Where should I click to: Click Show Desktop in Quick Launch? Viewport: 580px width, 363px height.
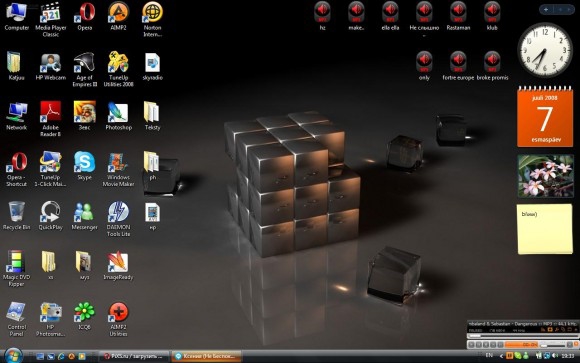[40, 356]
